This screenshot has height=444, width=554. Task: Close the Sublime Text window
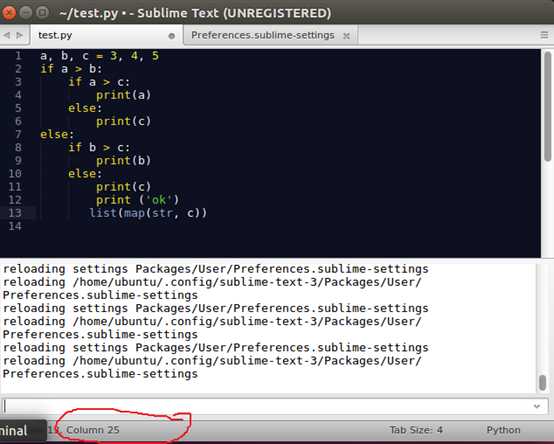click(x=9, y=13)
